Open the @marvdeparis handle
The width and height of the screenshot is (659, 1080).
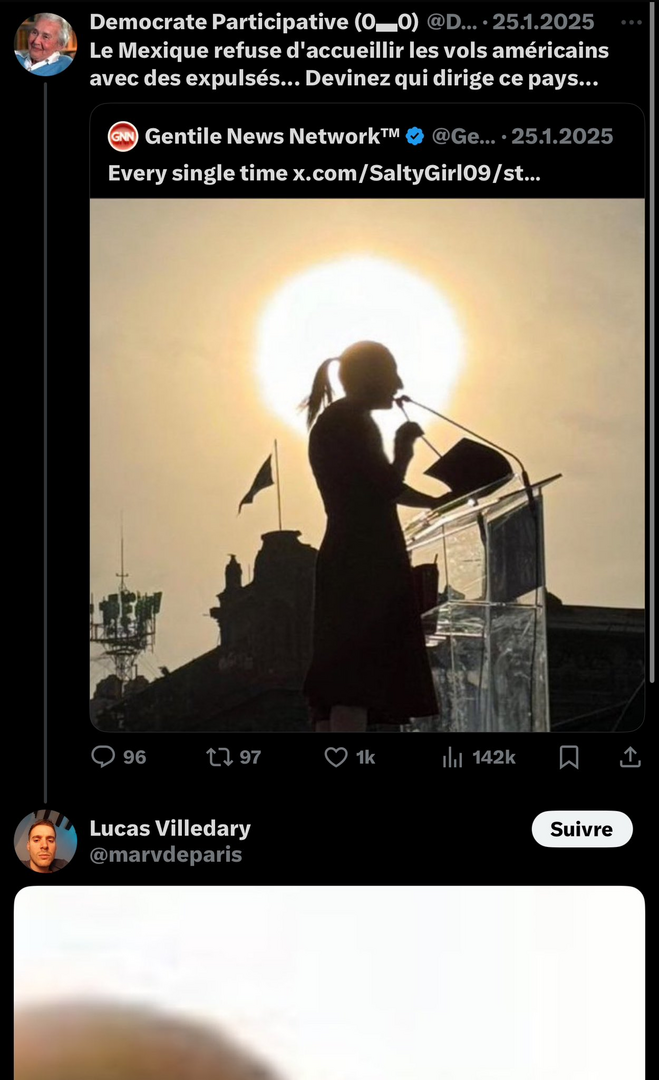[x=166, y=855]
